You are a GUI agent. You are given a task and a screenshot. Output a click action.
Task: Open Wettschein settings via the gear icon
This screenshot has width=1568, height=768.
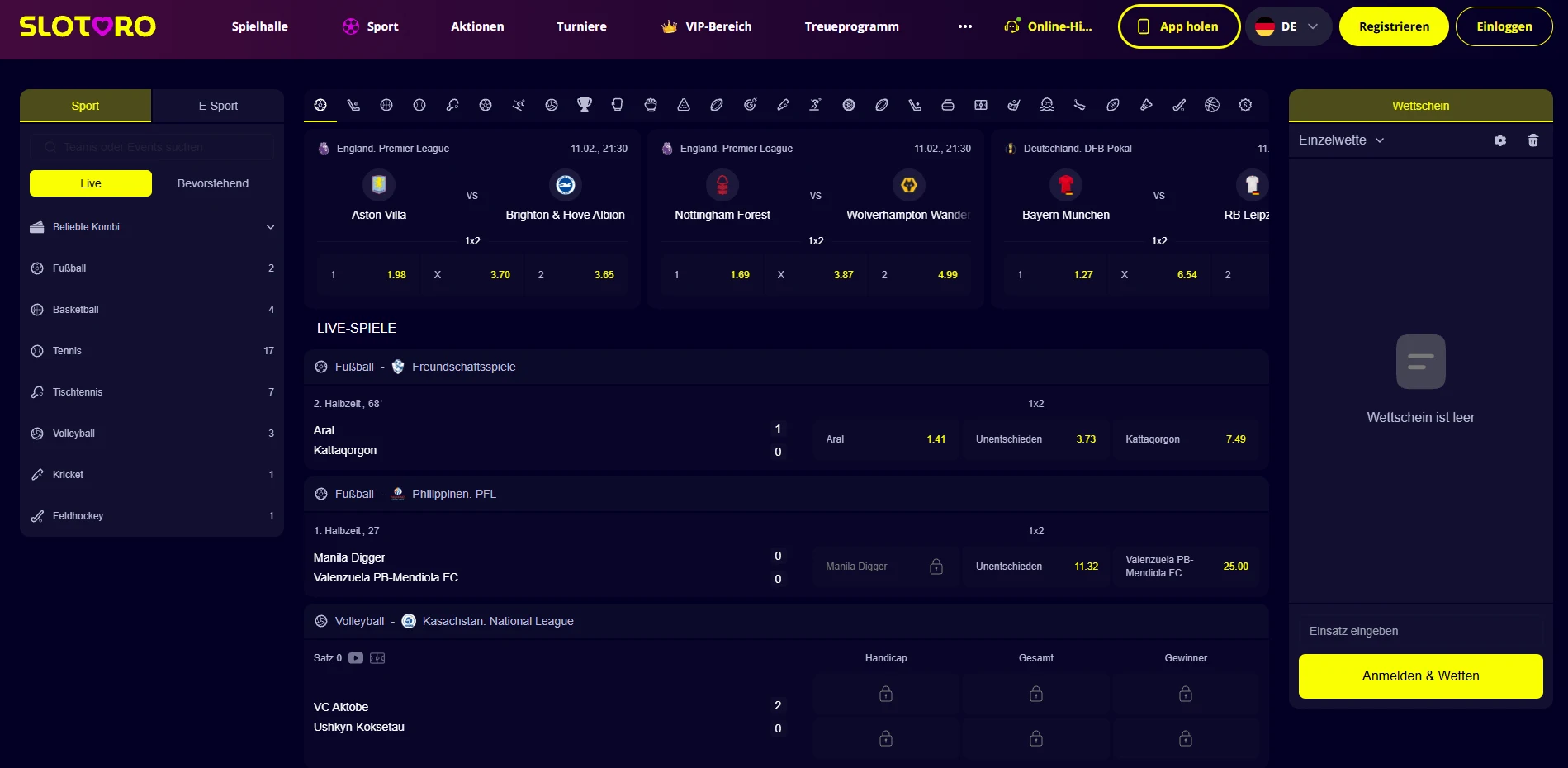[1500, 140]
